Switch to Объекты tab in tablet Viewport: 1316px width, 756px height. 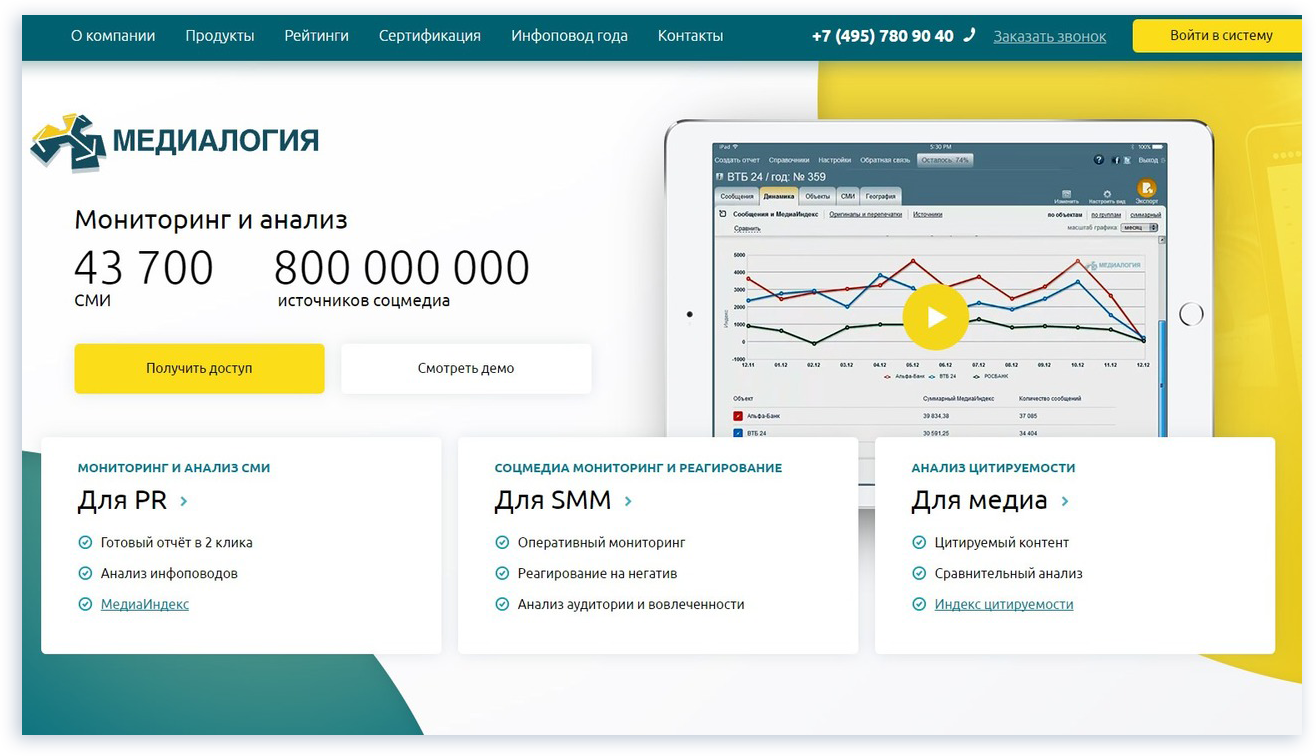(817, 197)
